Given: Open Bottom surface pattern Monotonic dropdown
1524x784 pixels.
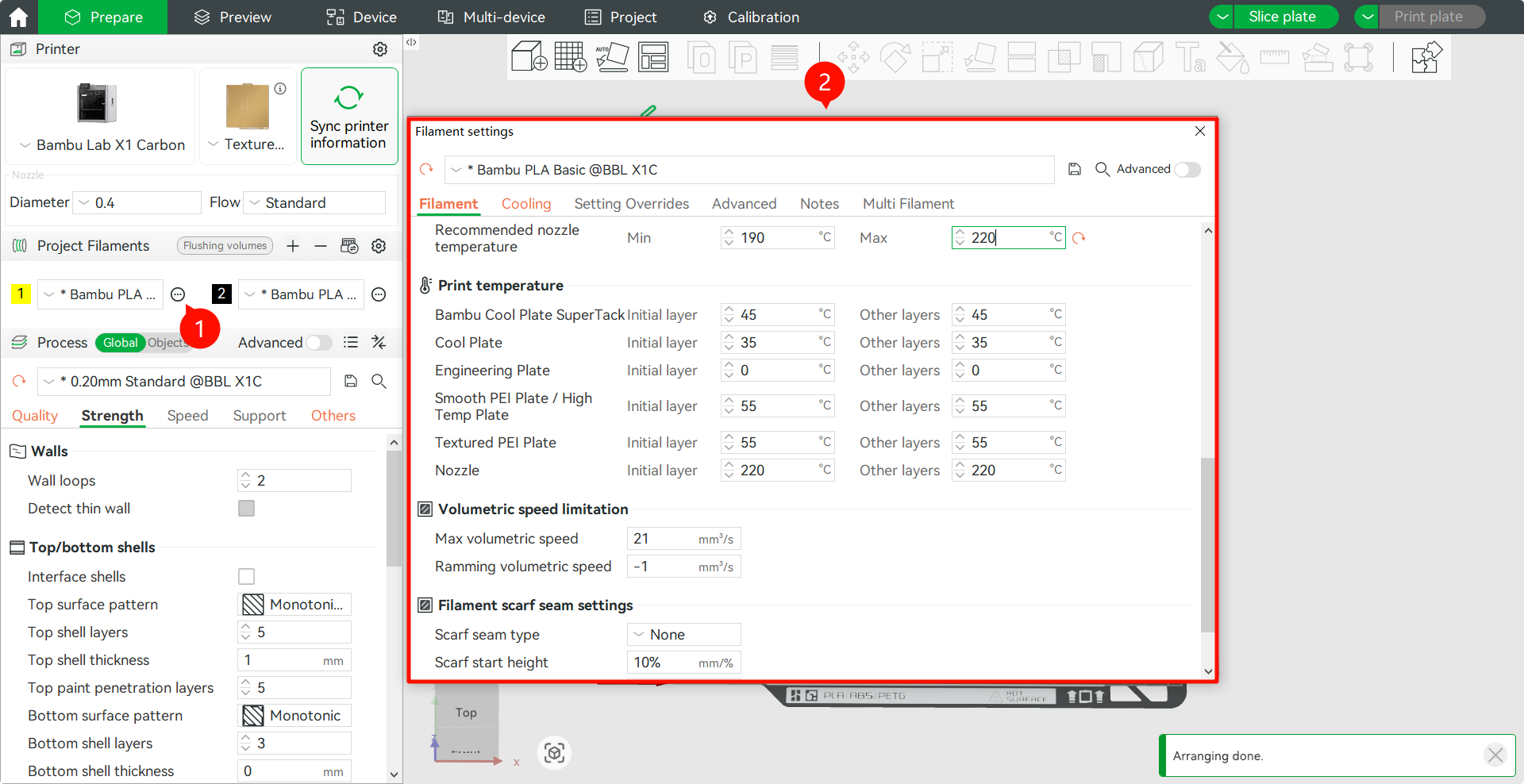Looking at the screenshot, I should click(x=294, y=716).
